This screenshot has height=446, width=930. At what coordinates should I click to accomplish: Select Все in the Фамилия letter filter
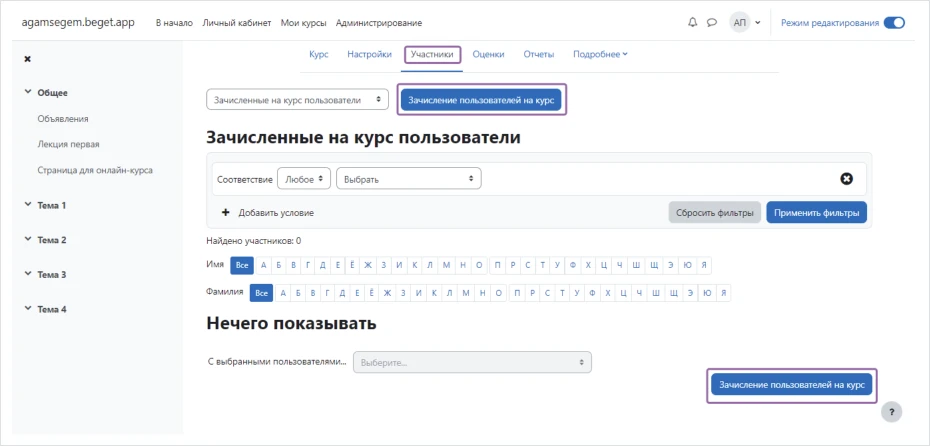(262, 292)
